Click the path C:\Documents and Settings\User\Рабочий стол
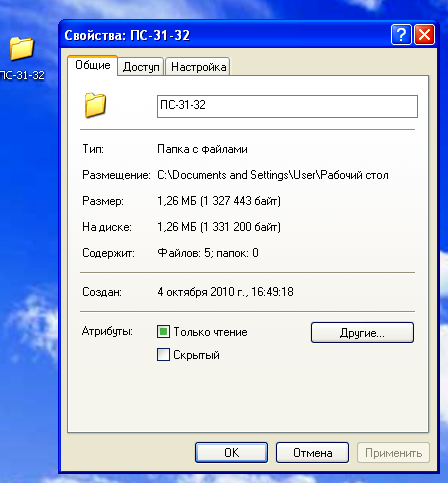448x483 pixels. coord(273,175)
